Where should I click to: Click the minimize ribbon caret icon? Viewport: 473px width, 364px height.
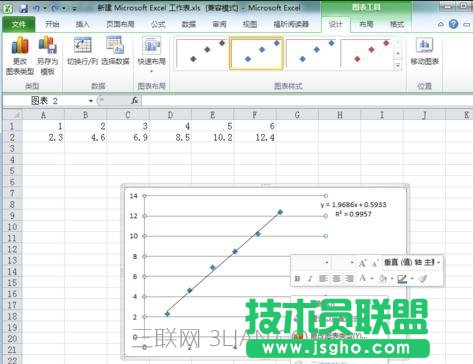point(441,24)
